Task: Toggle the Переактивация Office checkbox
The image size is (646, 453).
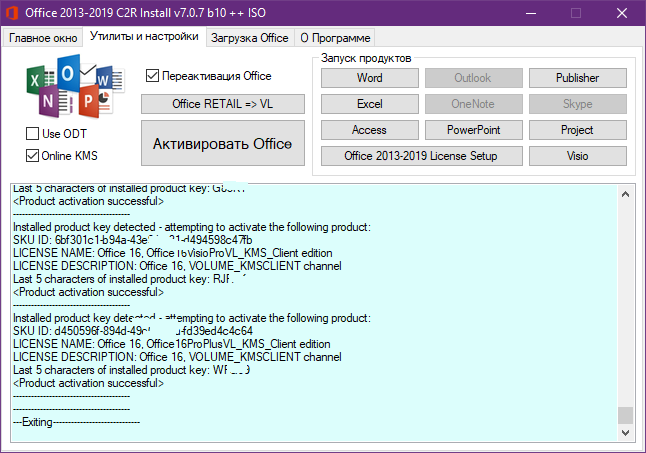Action: tap(153, 76)
